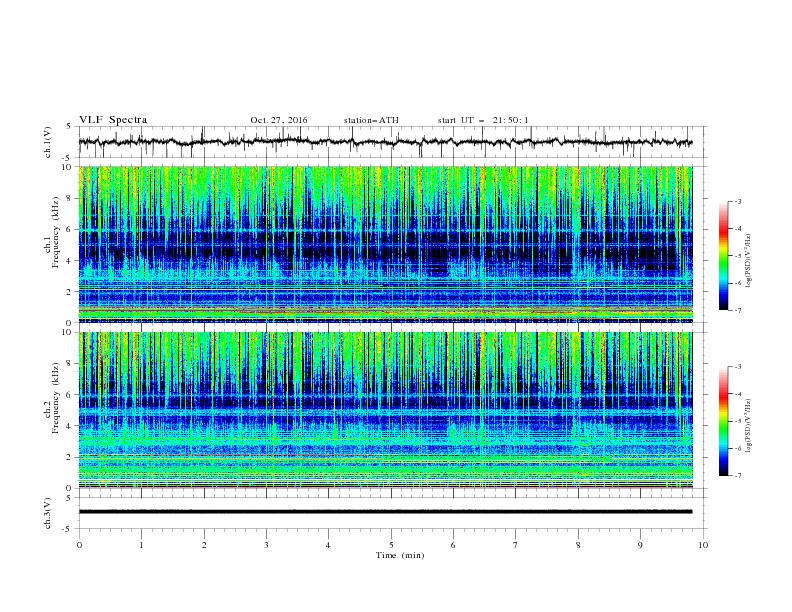Click time axis tick label "6"
Image resolution: width=792 pixels, height=612 pixels.
tap(453, 545)
